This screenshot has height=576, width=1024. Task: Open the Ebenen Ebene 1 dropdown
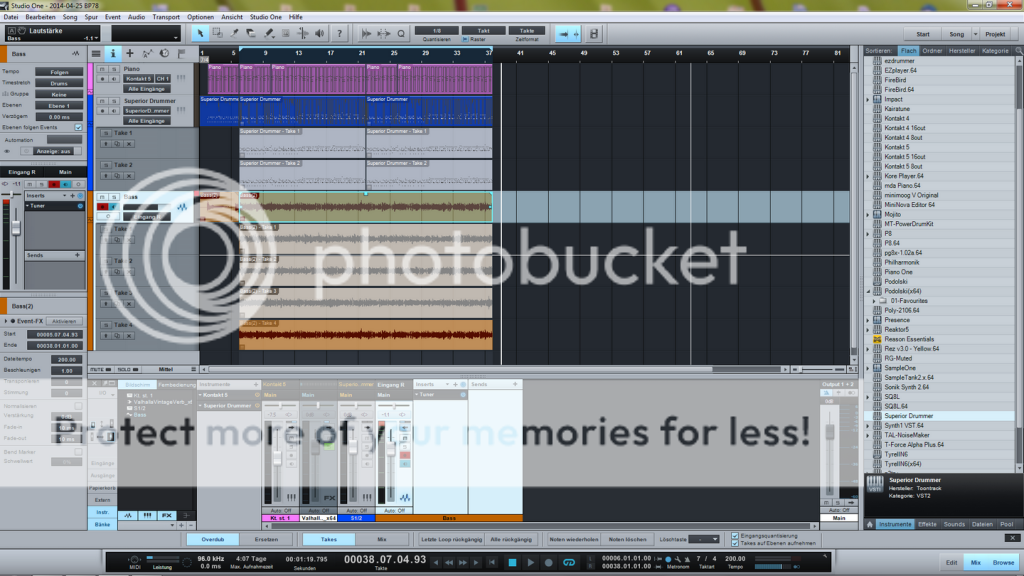point(59,105)
